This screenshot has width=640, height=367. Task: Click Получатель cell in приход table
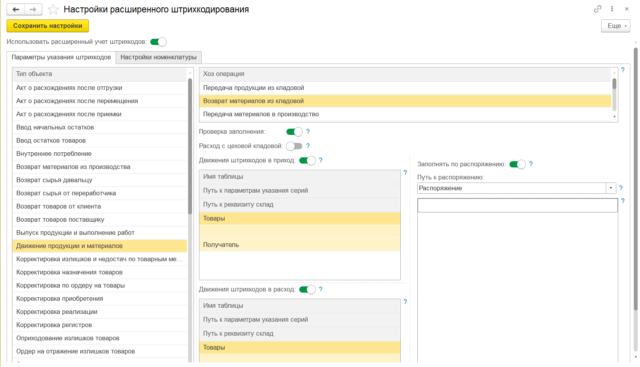click(x=300, y=245)
